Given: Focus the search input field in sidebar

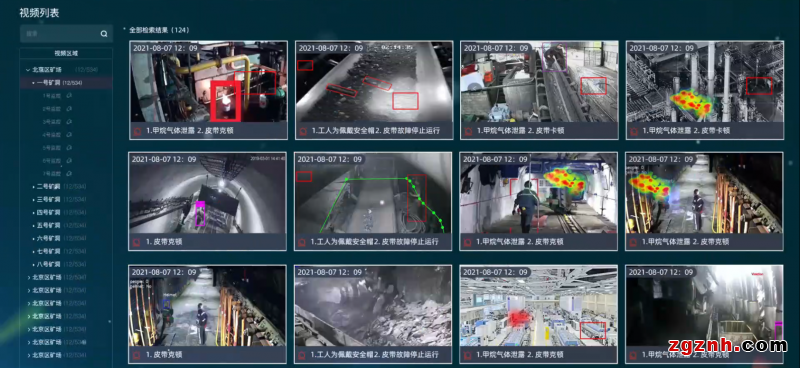Looking at the screenshot, I should pos(60,34).
